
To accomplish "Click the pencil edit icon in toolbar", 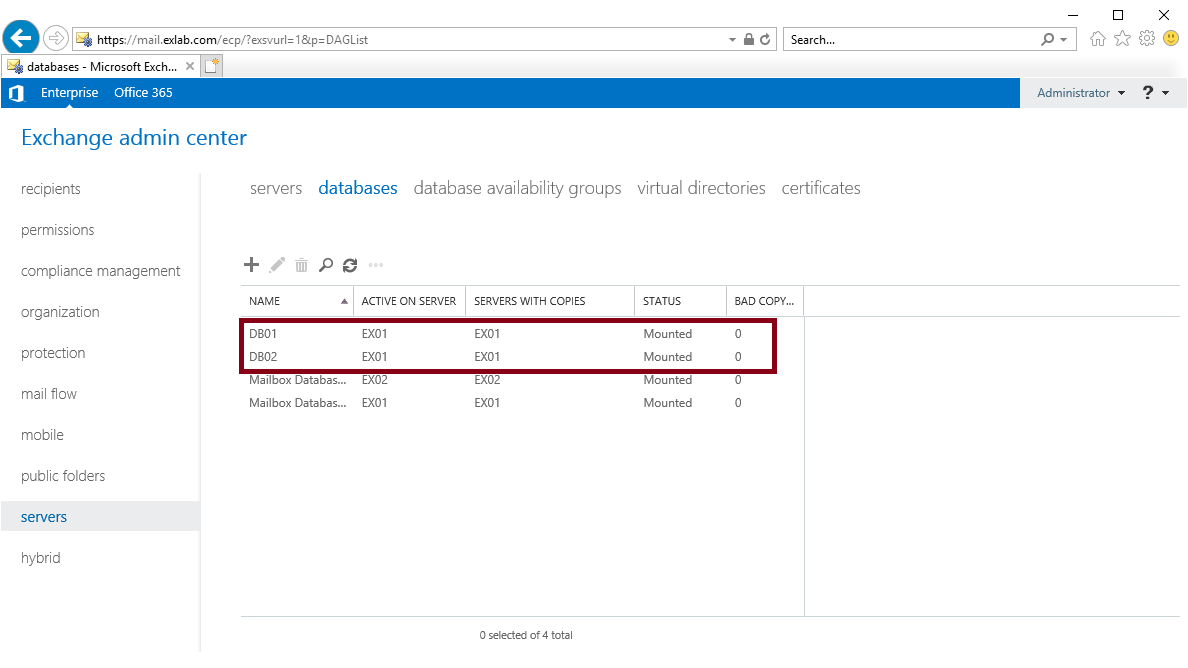I will [277, 264].
